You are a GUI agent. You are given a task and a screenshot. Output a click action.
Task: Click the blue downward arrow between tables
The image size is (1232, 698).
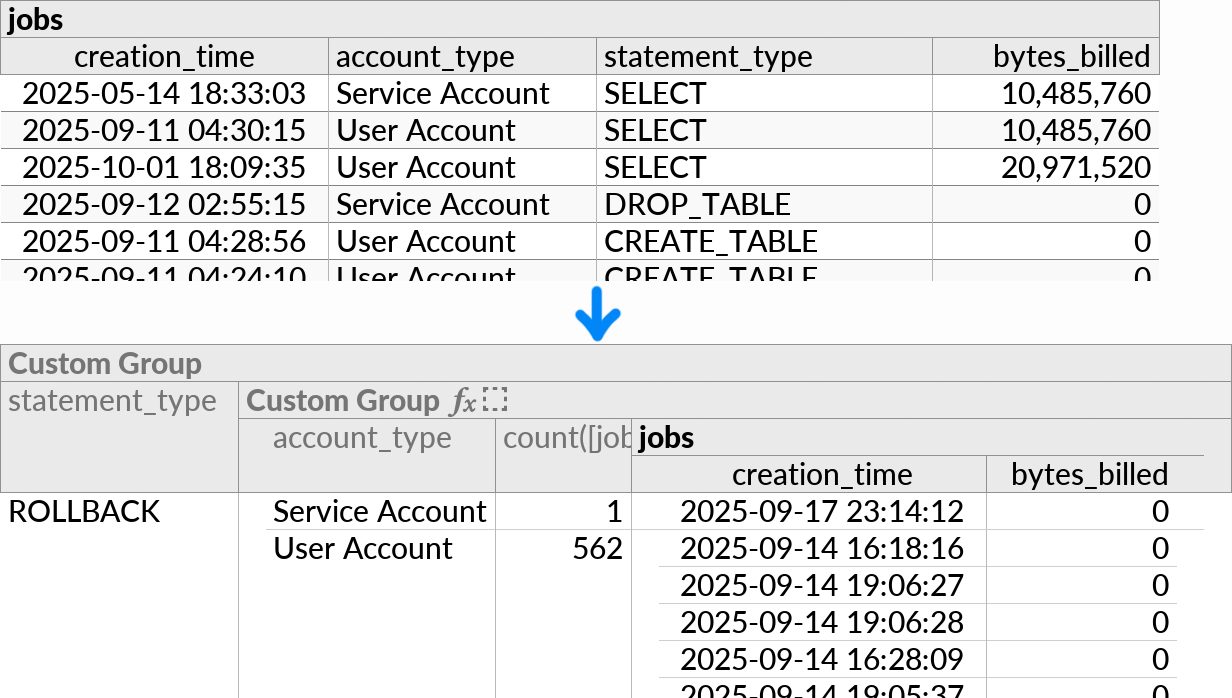click(597, 312)
